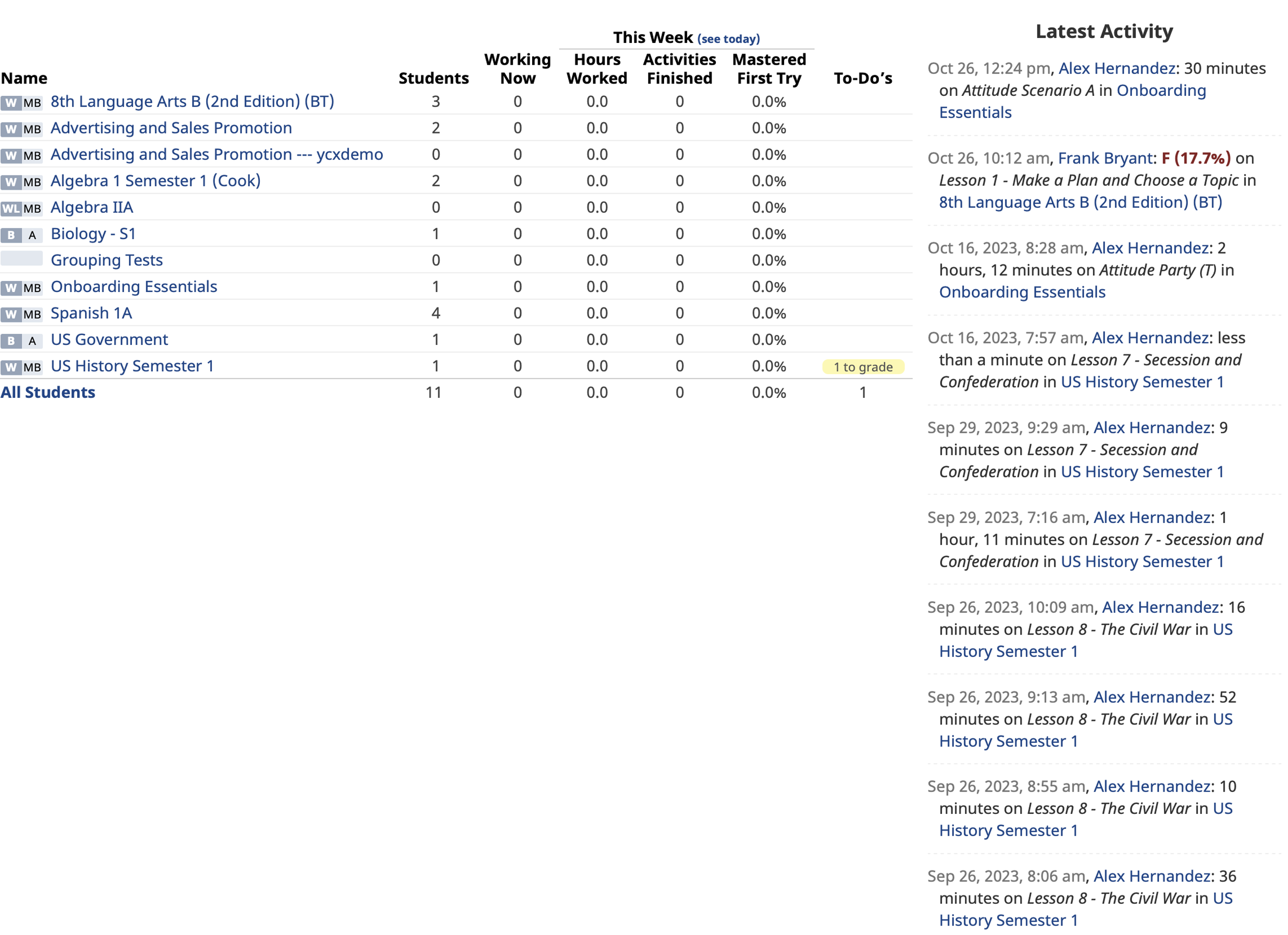The image size is (1288, 935).
Task: Click the Activities Finished column header
Action: pyautogui.click(x=680, y=69)
